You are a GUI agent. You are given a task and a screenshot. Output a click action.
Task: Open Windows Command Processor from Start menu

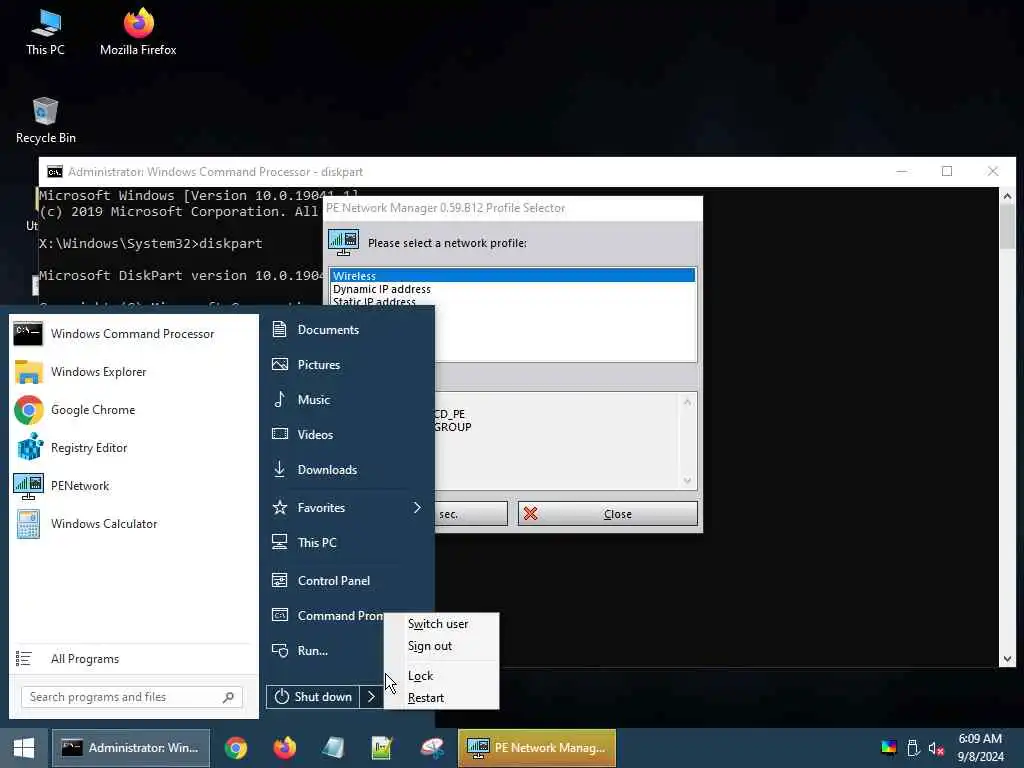(x=133, y=334)
